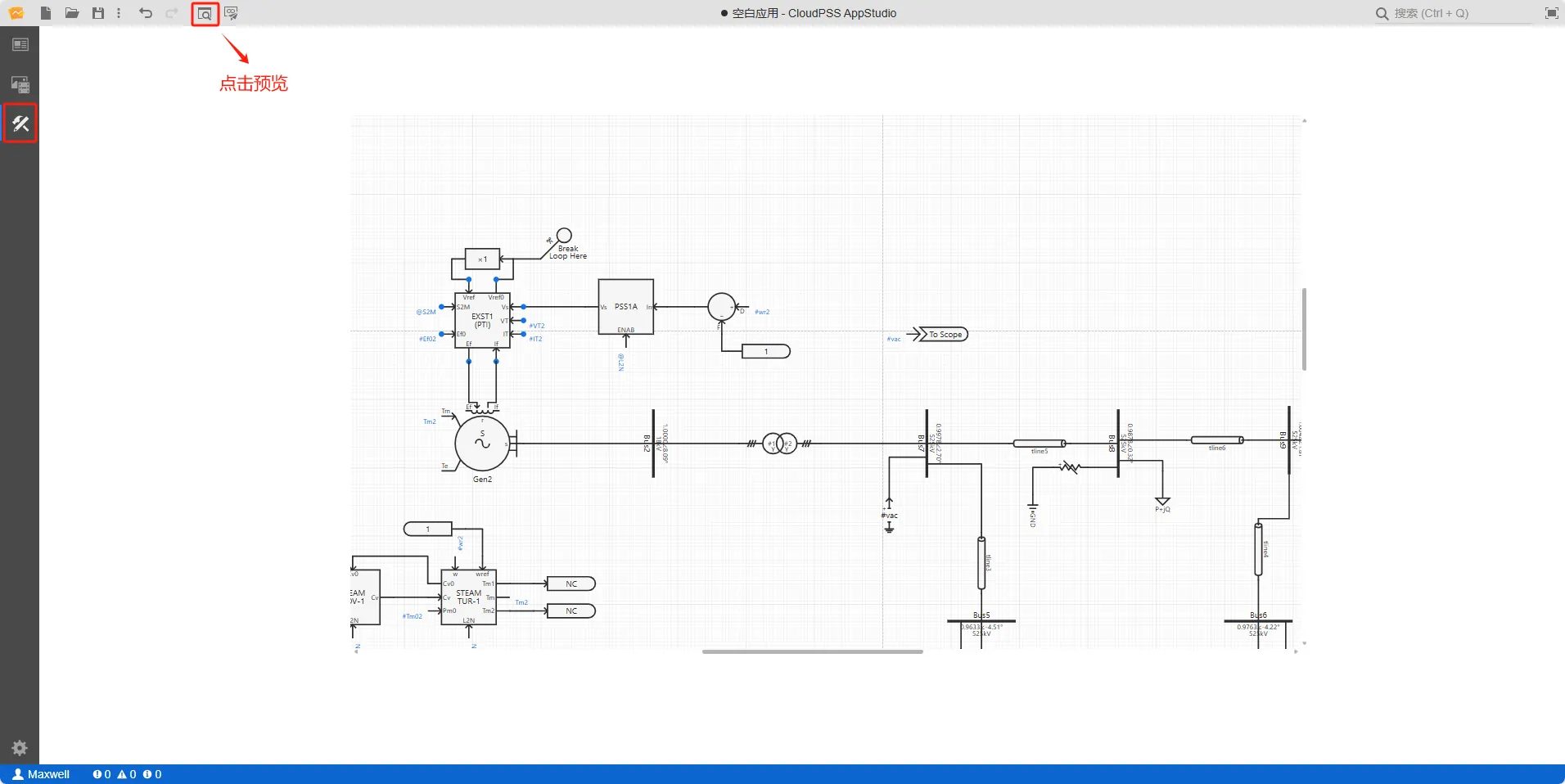Open the folder icon in toolbar
The width and height of the screenshot is (1565, 784).
(72, 13)
